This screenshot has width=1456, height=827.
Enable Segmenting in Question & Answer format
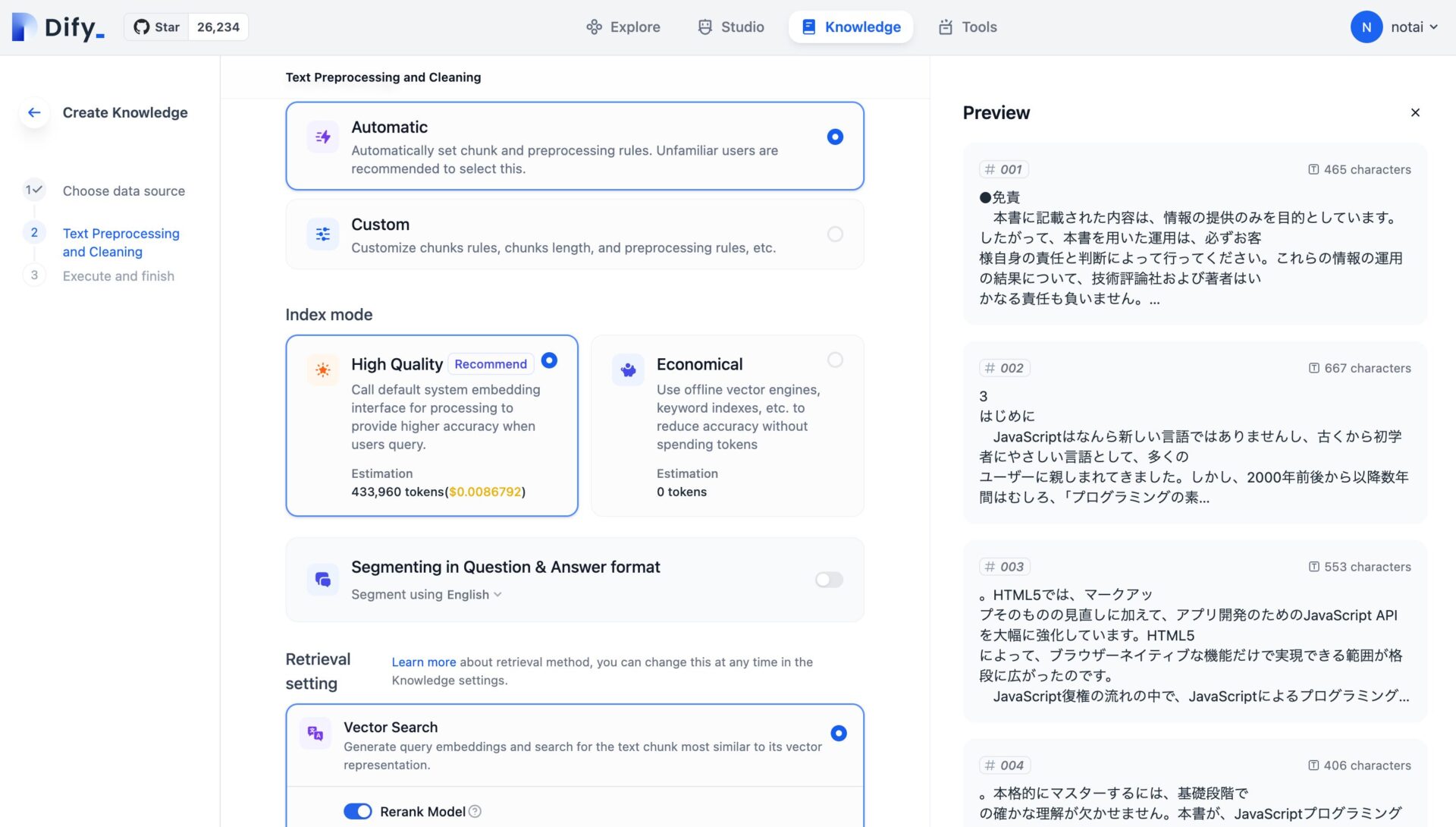(829, 580)
